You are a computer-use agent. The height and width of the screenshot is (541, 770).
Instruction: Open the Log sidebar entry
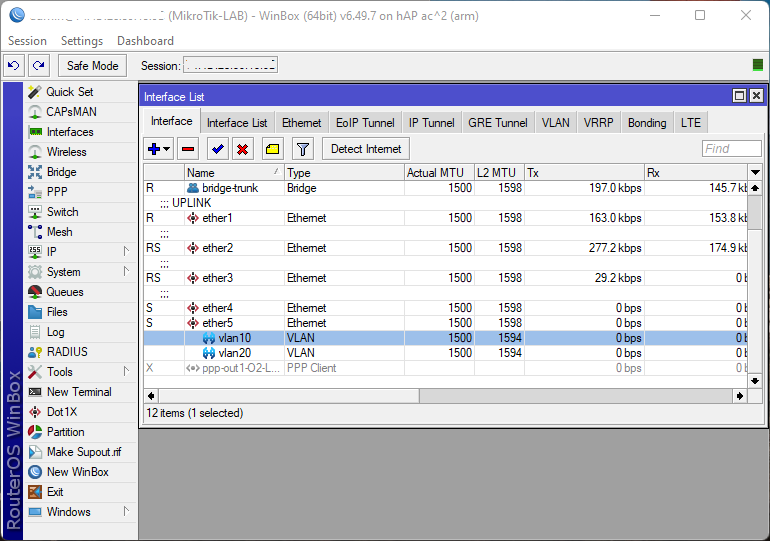[x=80, y=332]
